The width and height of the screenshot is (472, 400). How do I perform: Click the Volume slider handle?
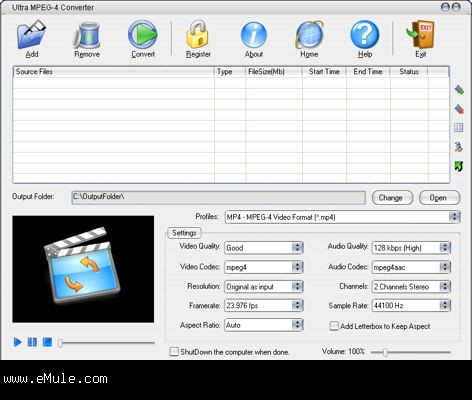point(385,352)
